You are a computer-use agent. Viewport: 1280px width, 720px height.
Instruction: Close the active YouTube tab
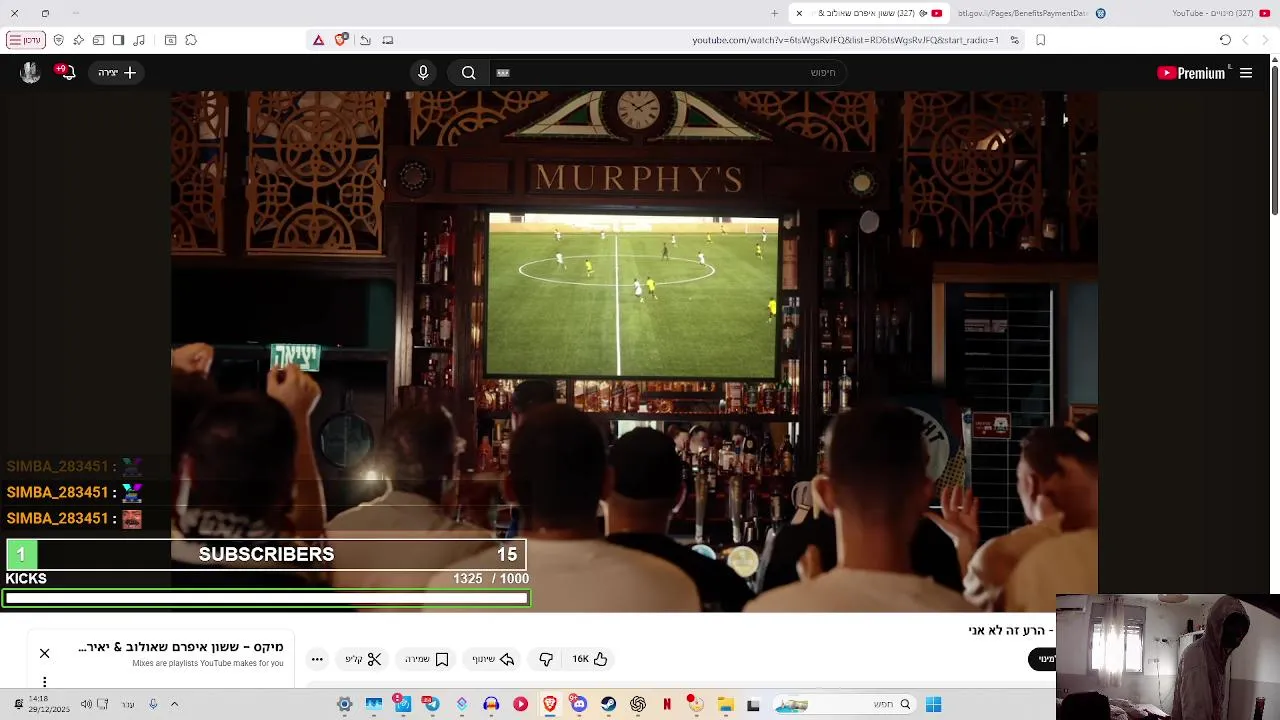pyautogui.click(x=798, y=13)
